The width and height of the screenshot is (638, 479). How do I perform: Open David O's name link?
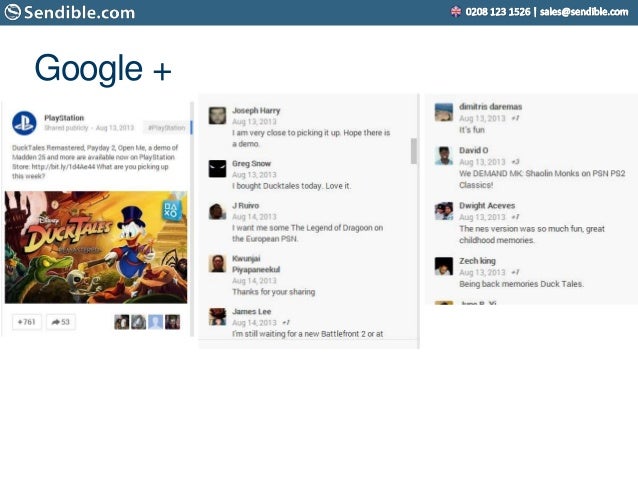coord(474,150)
